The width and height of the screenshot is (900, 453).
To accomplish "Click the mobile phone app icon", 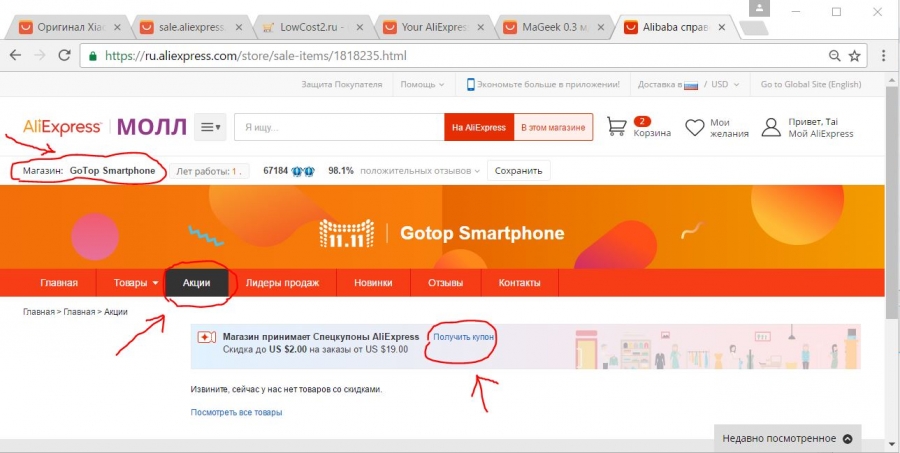I will coord(471,84).
